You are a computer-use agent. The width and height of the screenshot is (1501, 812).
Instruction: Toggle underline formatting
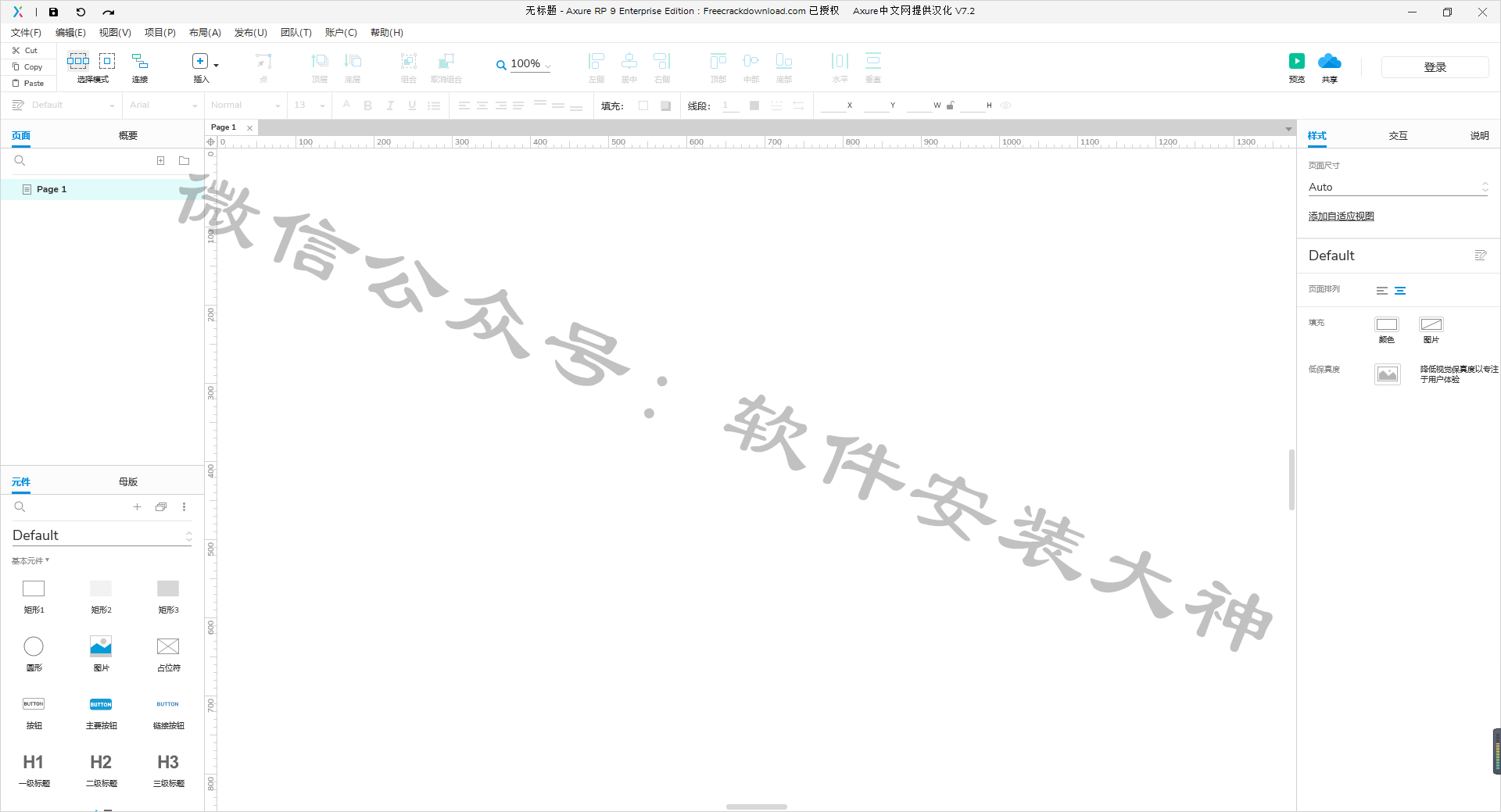tap(412, 106)
